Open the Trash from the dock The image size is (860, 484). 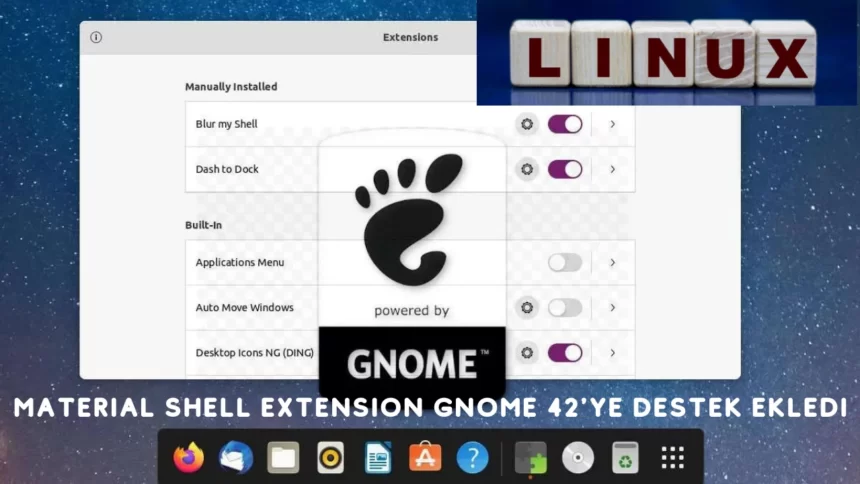[625, 458]
